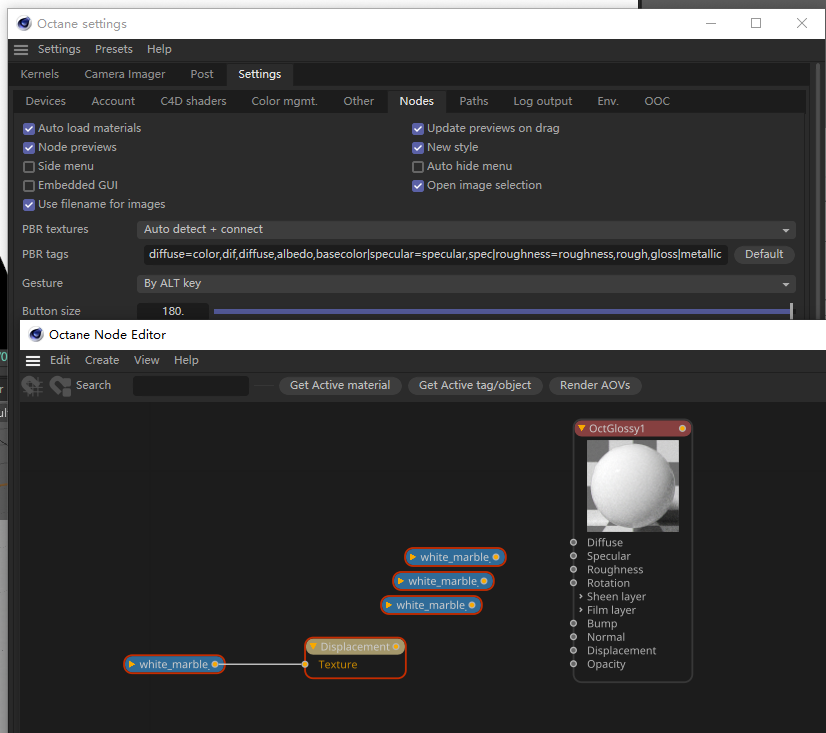Click Roughness input pin on OctGlossy1
This screenshot has width=826, height=733.
(x=573, y=569)
